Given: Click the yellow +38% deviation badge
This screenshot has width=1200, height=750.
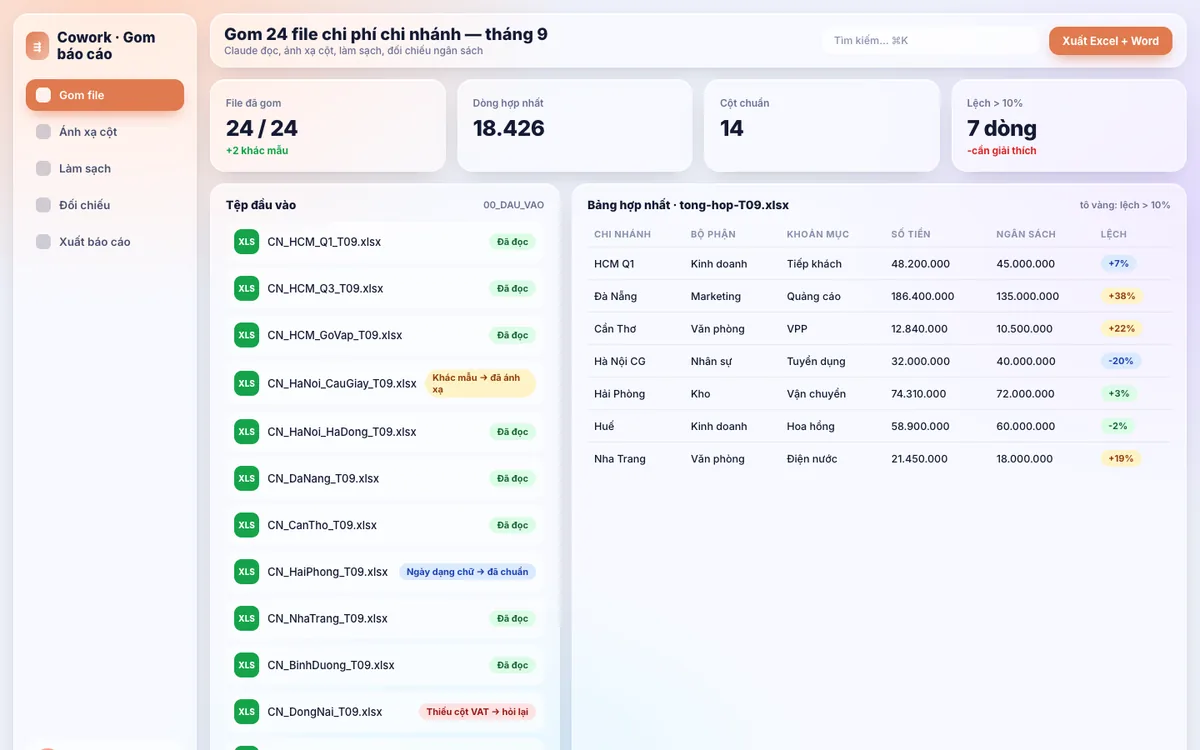Looking at the screenshot, I should (x=1121, y=296).
